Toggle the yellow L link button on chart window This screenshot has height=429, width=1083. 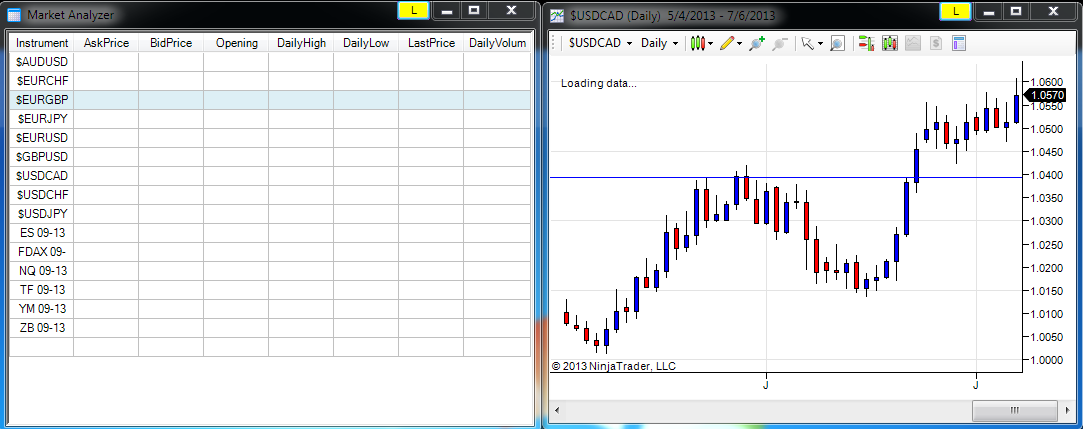956,10
